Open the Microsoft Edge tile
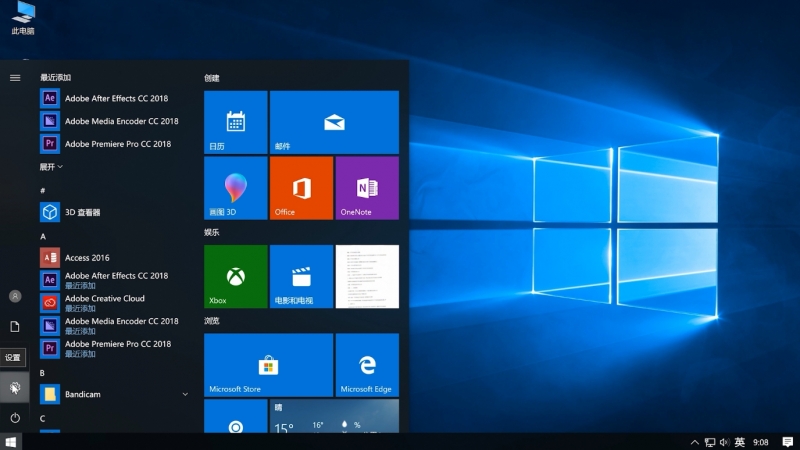Viewport: 800px width, 450px height. click(x=367, y=365)
